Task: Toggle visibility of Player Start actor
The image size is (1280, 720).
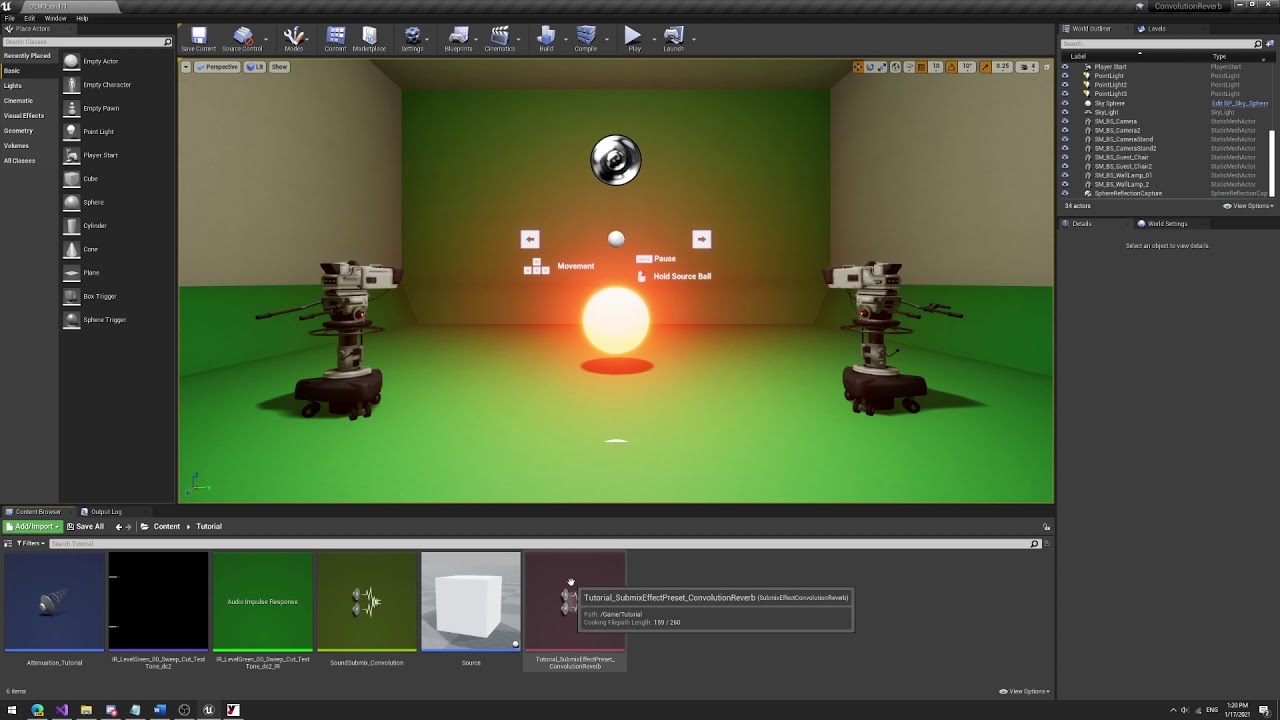Action: pyautogui.click(x=1065, y=67)
